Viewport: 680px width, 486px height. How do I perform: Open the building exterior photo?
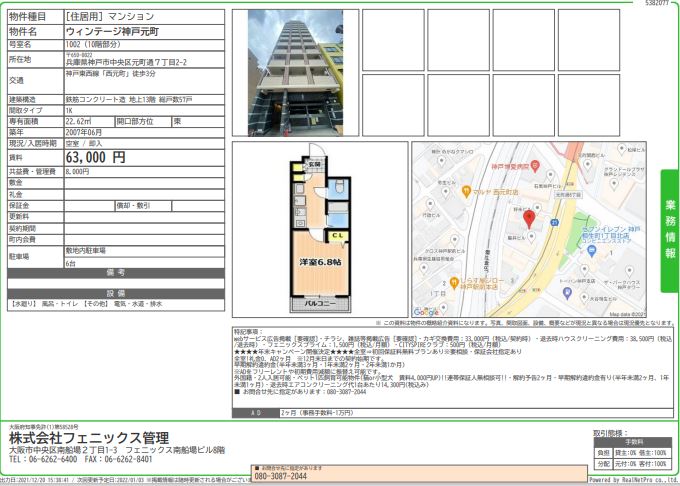(x=295, y=73)
